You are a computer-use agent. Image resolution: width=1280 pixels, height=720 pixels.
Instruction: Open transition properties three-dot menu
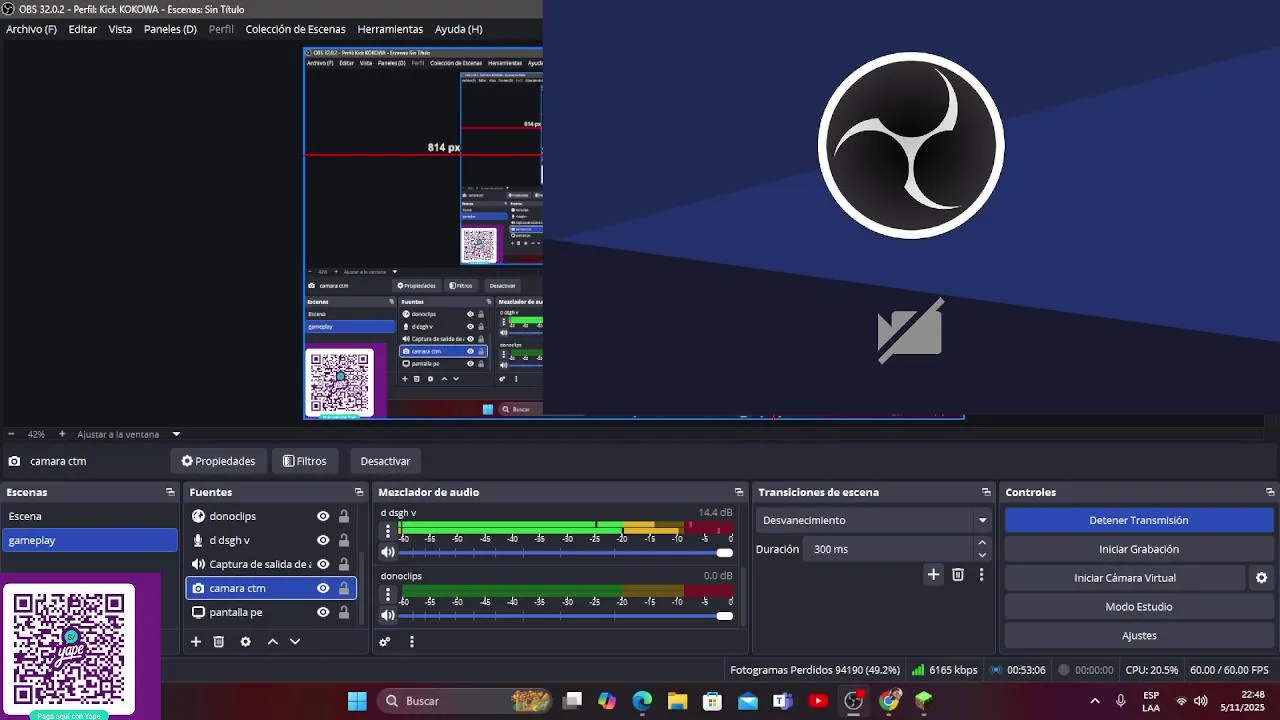[x=982, y=574]
